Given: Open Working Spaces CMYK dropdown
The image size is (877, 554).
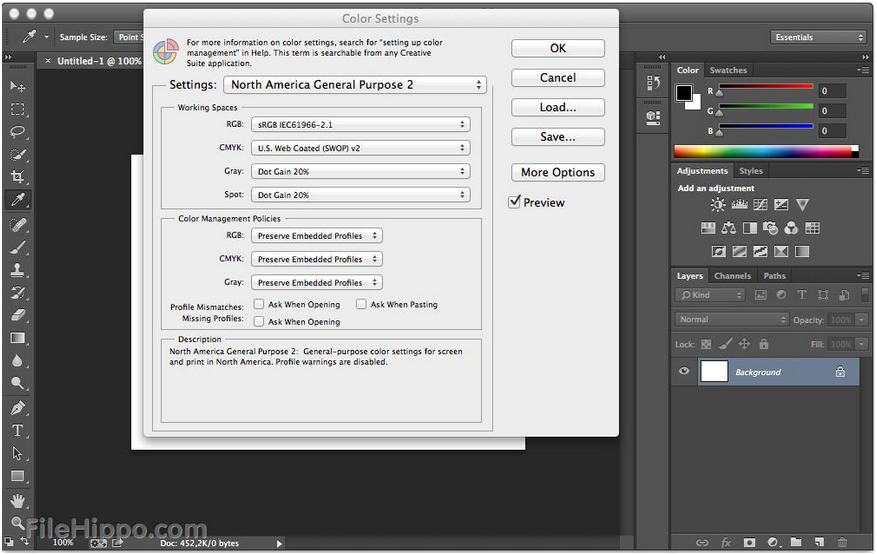Looking at the screenshot, I should click(360, 148).
